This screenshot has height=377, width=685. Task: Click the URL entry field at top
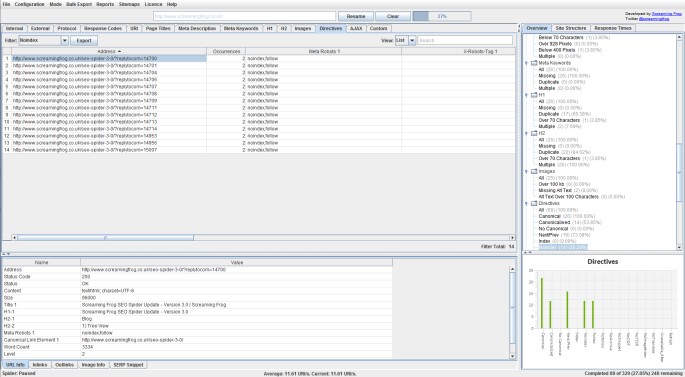[244, 16]
